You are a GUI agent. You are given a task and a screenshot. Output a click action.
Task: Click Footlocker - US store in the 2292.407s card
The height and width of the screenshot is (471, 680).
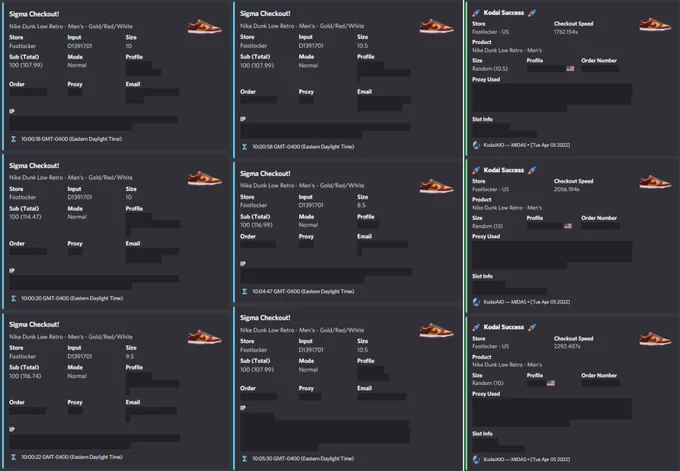tap(490, 347)
